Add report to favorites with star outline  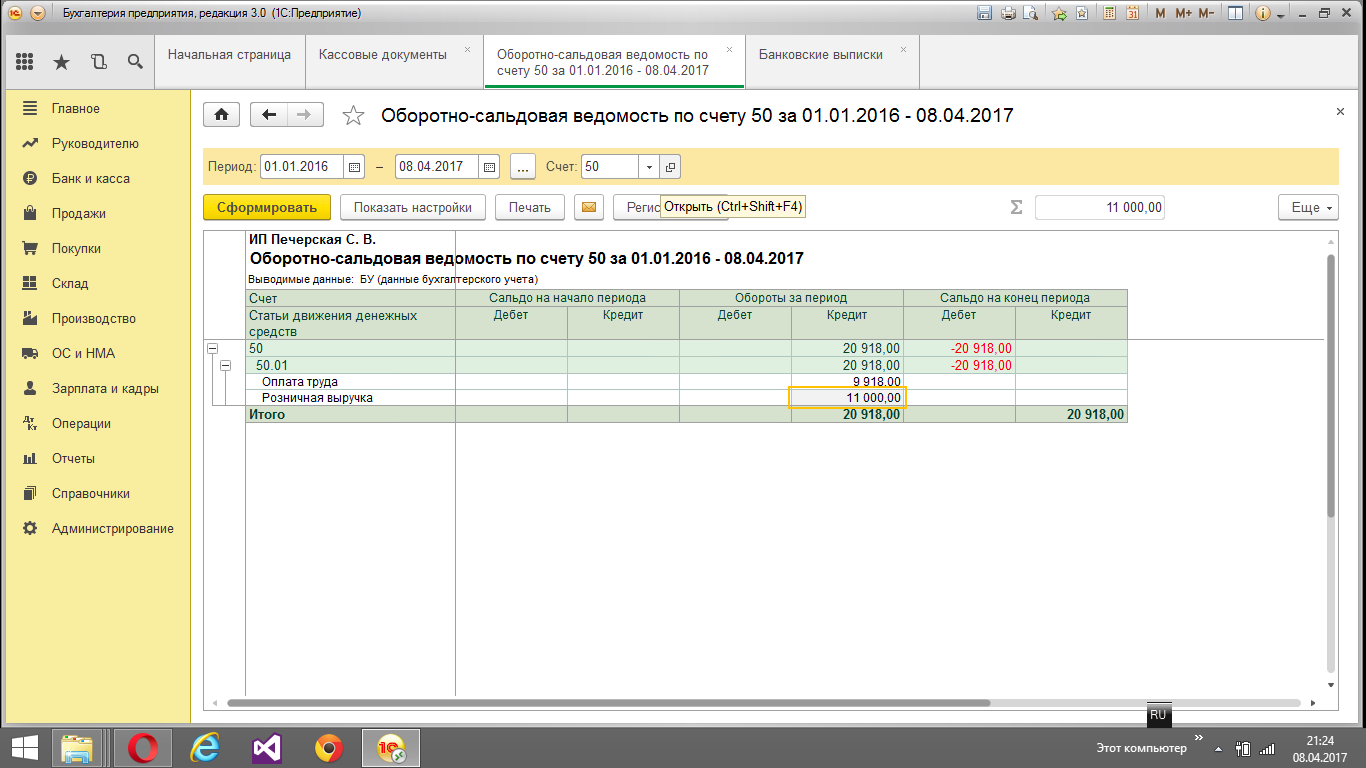[x=353, y=116]
